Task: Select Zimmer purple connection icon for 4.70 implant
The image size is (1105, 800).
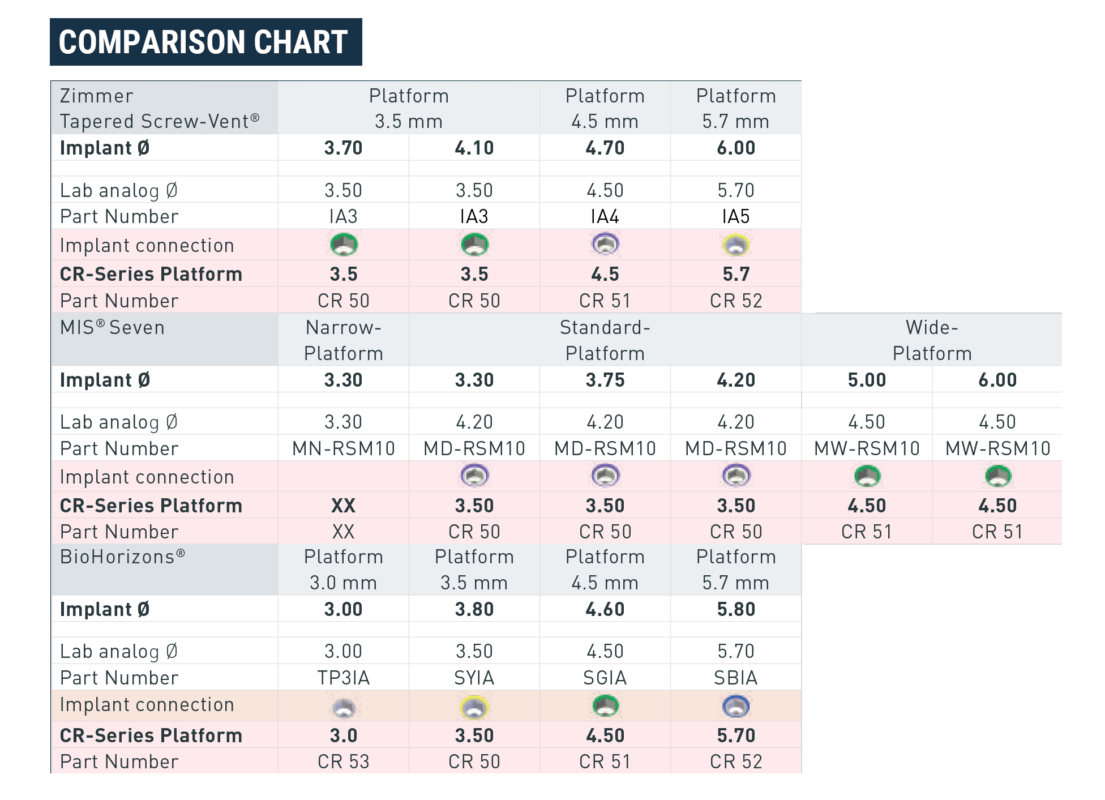Action: coord(605,245)
